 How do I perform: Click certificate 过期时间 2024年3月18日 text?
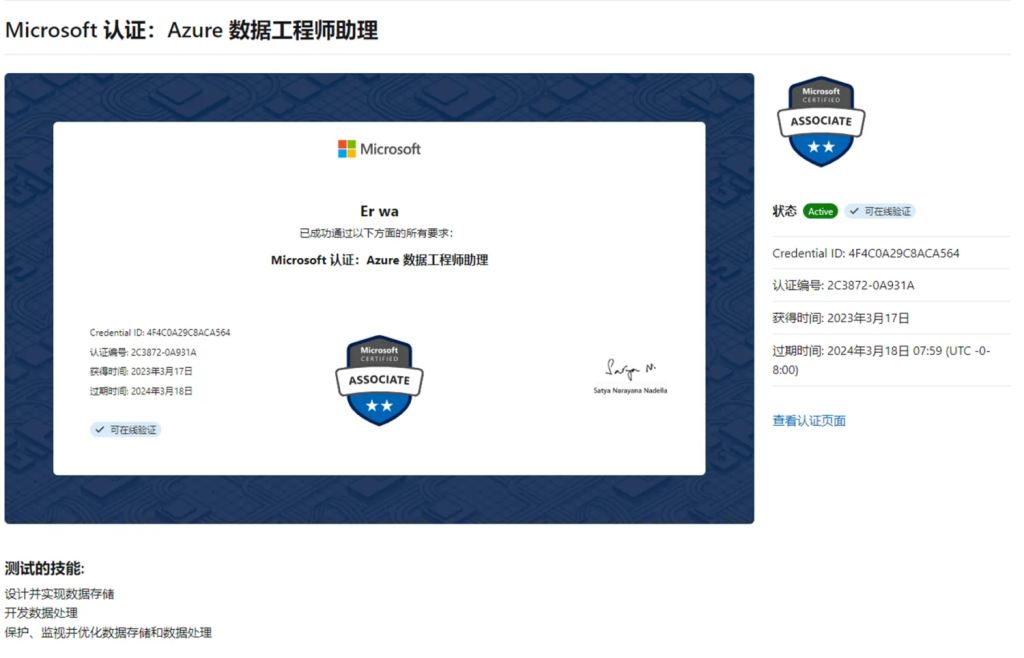tap(141, 391)
